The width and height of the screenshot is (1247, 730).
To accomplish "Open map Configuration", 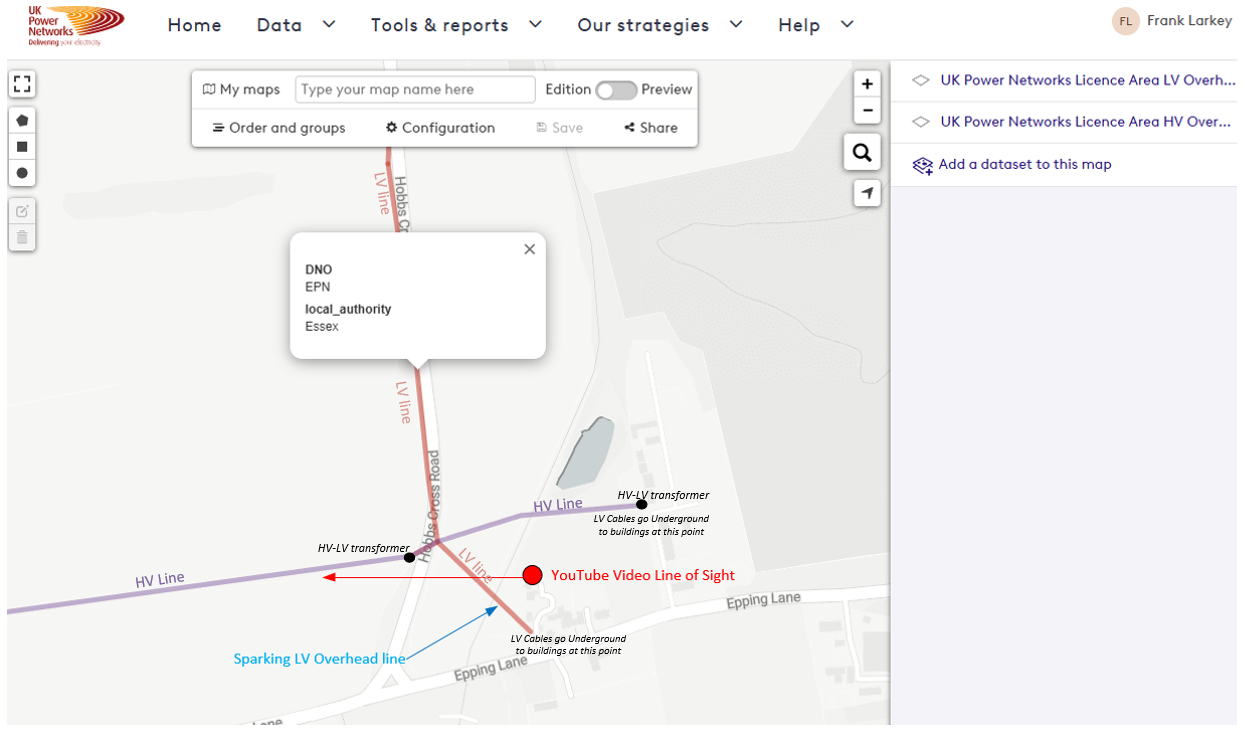I will point(440,128).
